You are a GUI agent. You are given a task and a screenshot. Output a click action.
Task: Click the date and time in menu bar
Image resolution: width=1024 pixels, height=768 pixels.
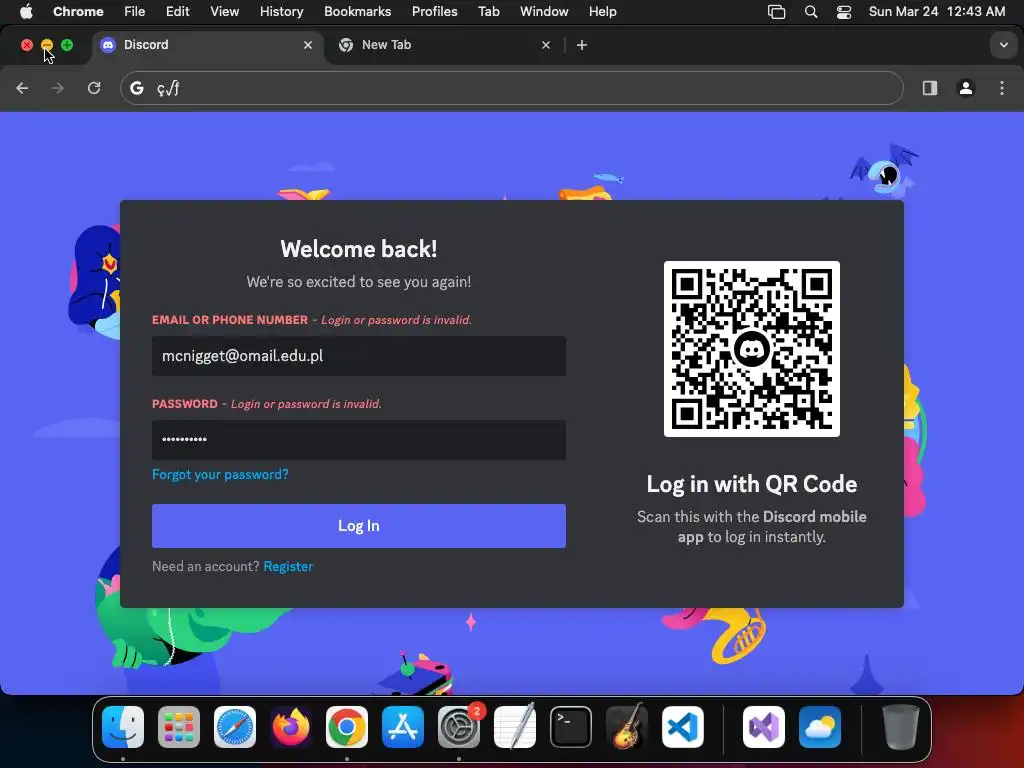[936, 12]
